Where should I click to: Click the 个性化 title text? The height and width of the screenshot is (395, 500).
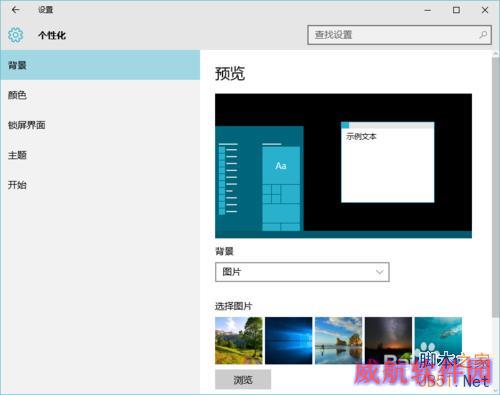52,35
